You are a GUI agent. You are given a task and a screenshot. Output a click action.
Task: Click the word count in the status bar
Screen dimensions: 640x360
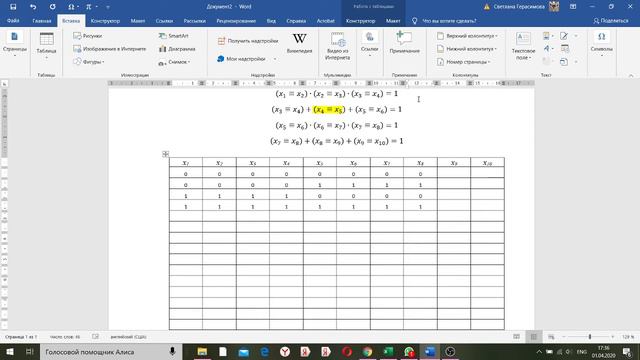tap(65, 337)
